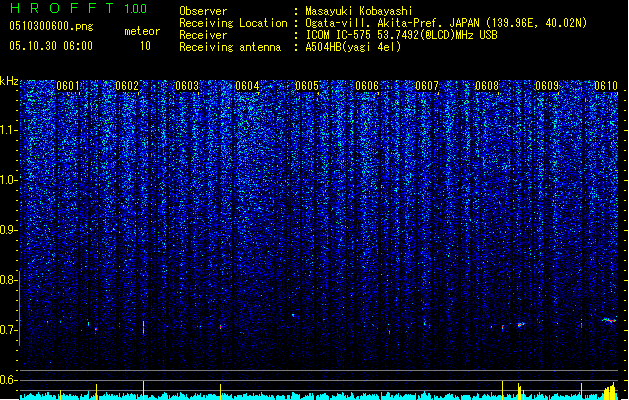Click the 0610 time marker
This screenshot has height=400, width=629.
tap(606, 86)
